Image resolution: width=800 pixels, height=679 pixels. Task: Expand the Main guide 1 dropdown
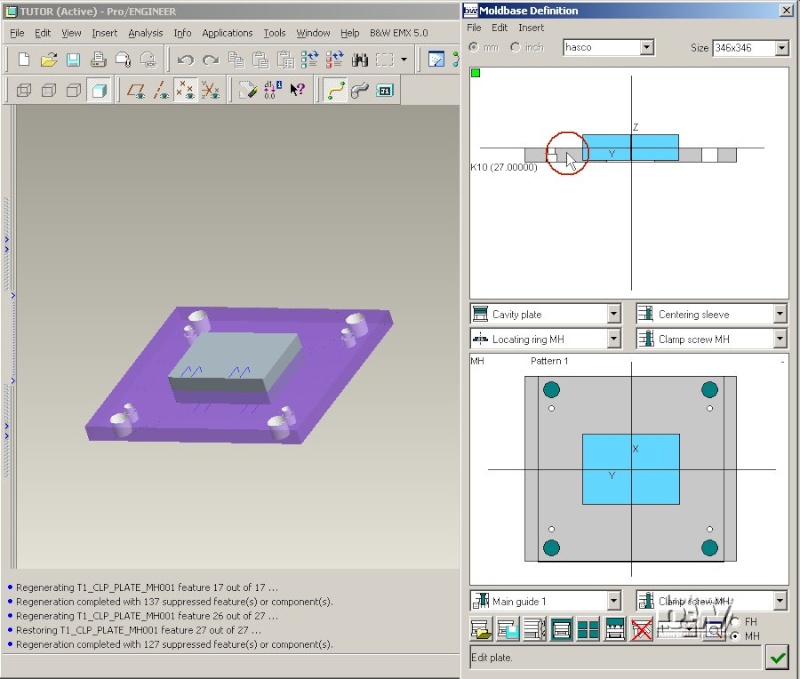point(614,601)
